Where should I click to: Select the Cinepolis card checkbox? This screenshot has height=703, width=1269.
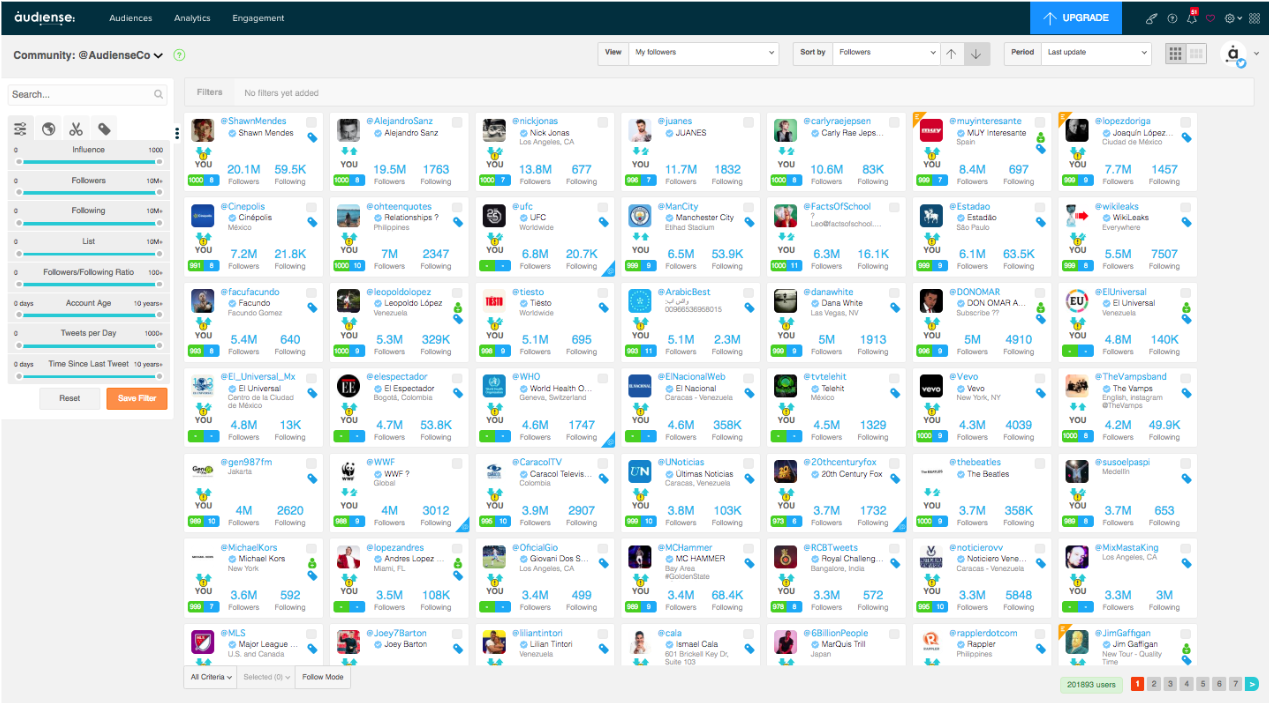(x=311, y=207)
